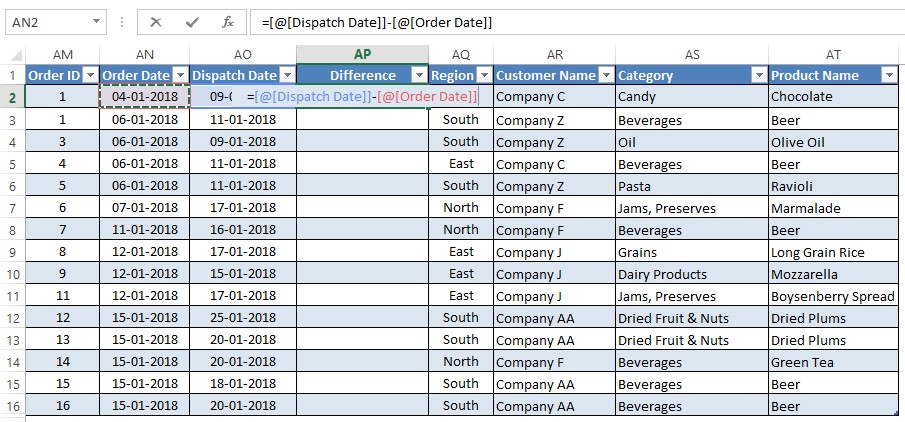Open Order Date filter dropdown
The height and width of the screenshot is (422, 905).
(180, 76)
